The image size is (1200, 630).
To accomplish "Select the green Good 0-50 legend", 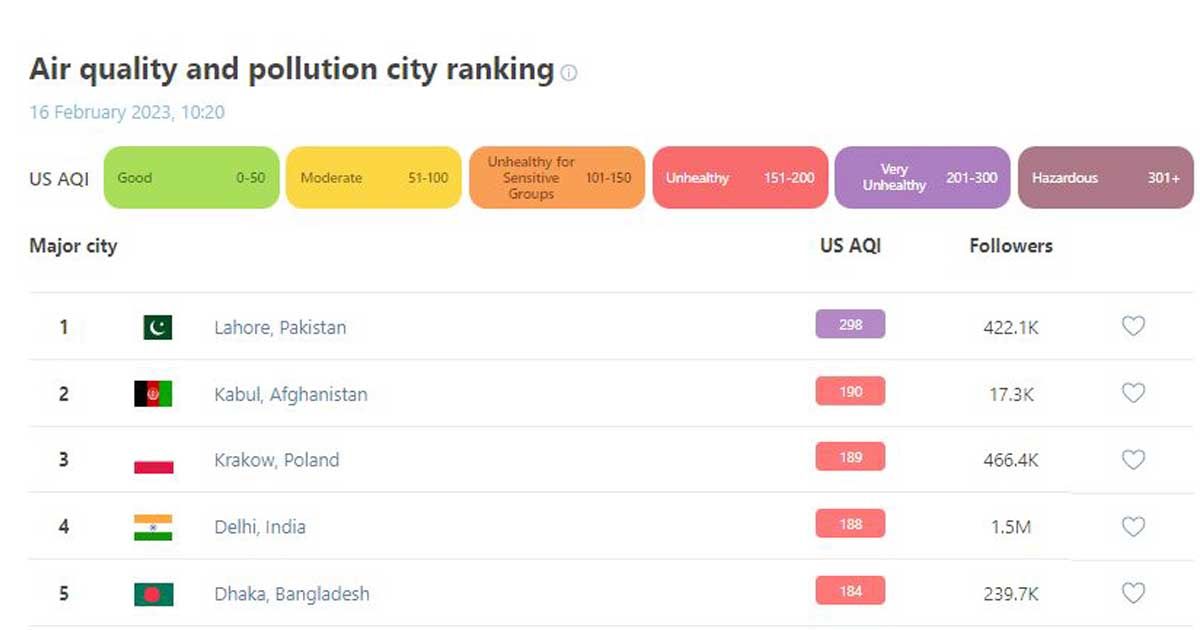I will pyautogui.click(x=191, y=177).
